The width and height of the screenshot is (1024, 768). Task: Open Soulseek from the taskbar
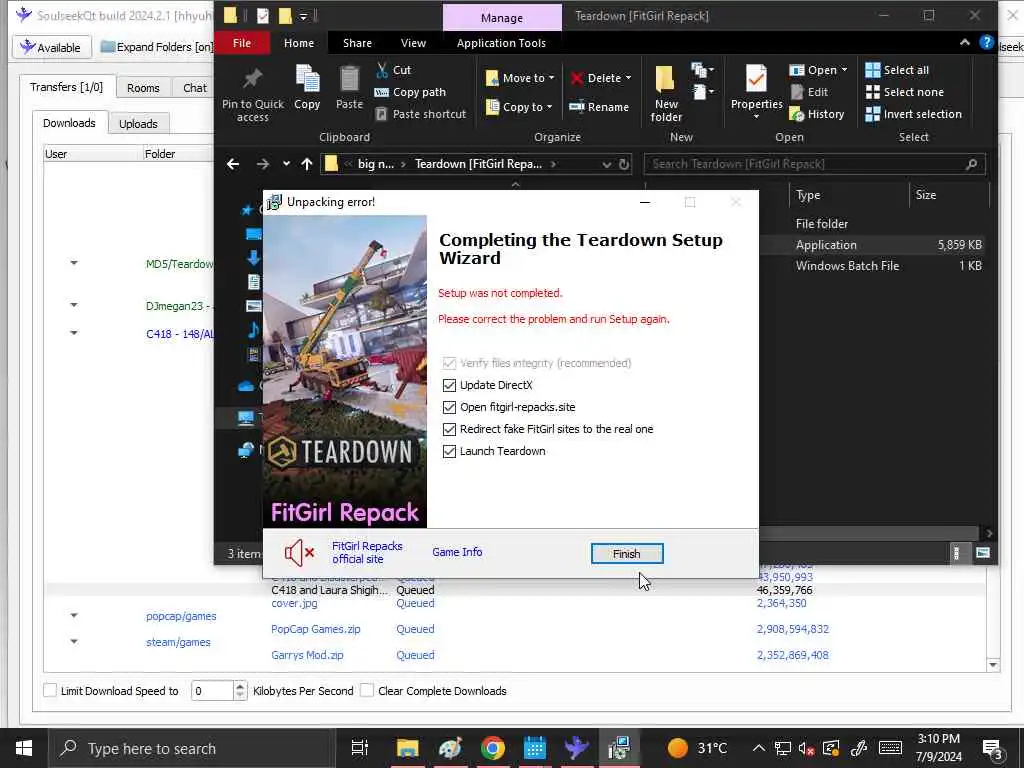(x=576, y=748)
